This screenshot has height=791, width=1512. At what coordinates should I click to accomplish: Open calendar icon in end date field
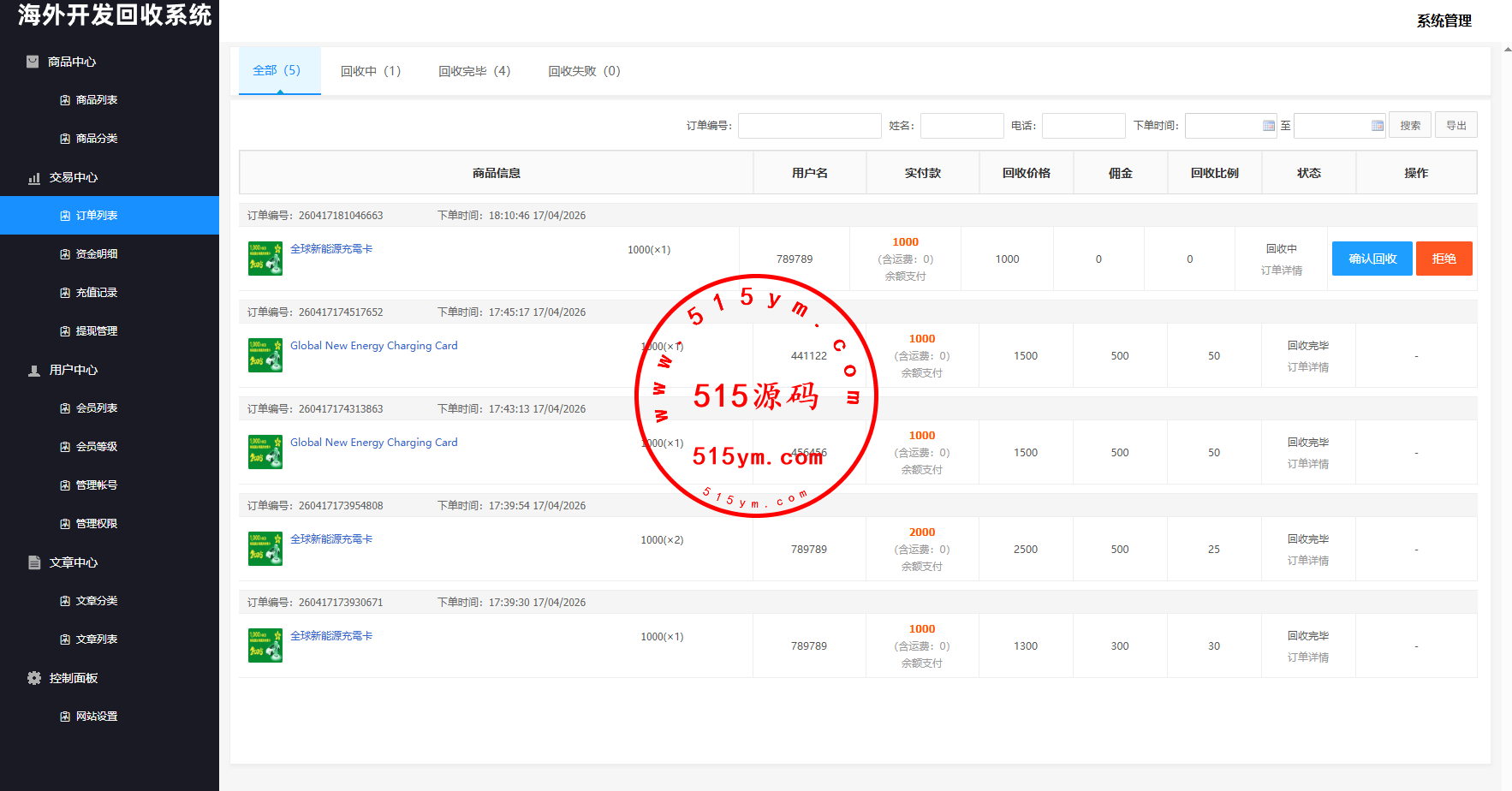point(1377,126)
